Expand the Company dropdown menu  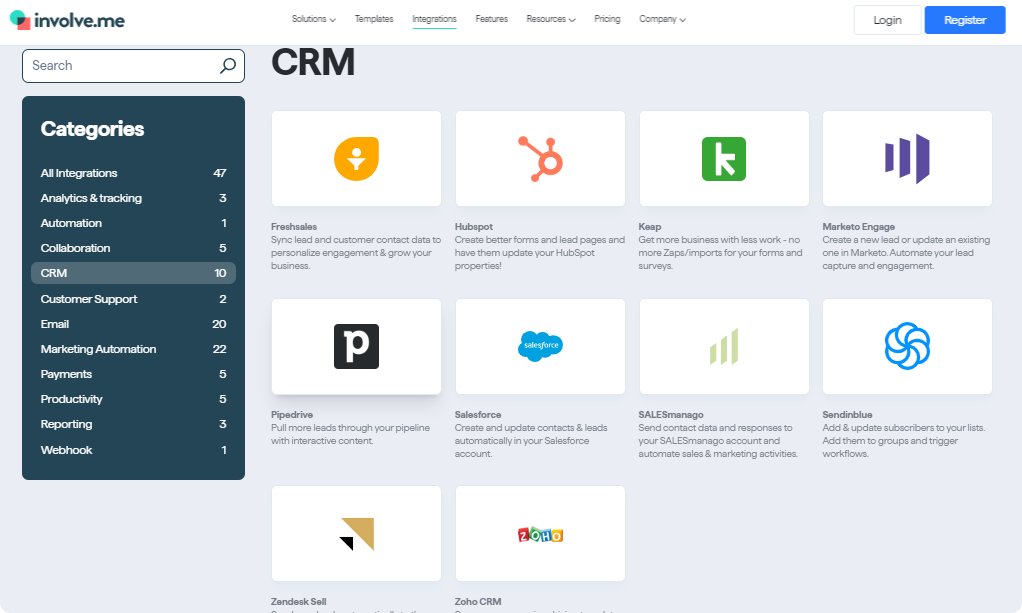(662, 19)
